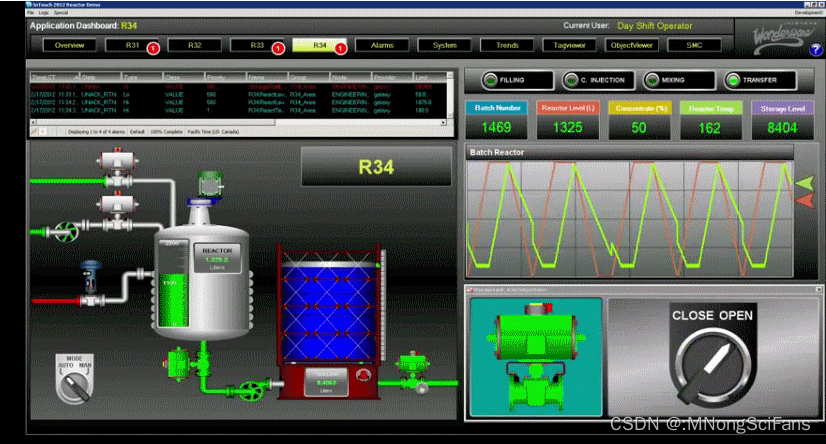
Task: Open the System tab
Action: [x=445, y=45]
